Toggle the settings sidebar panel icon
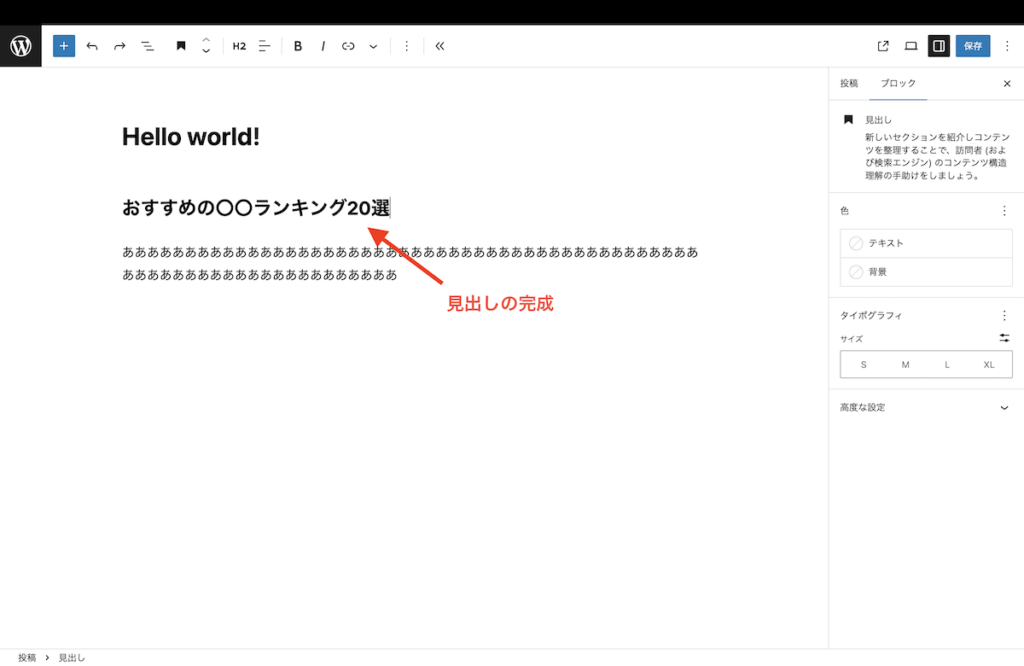Image resolution: width=1024 pixels, height=666 pixels. tap(938, 45)
